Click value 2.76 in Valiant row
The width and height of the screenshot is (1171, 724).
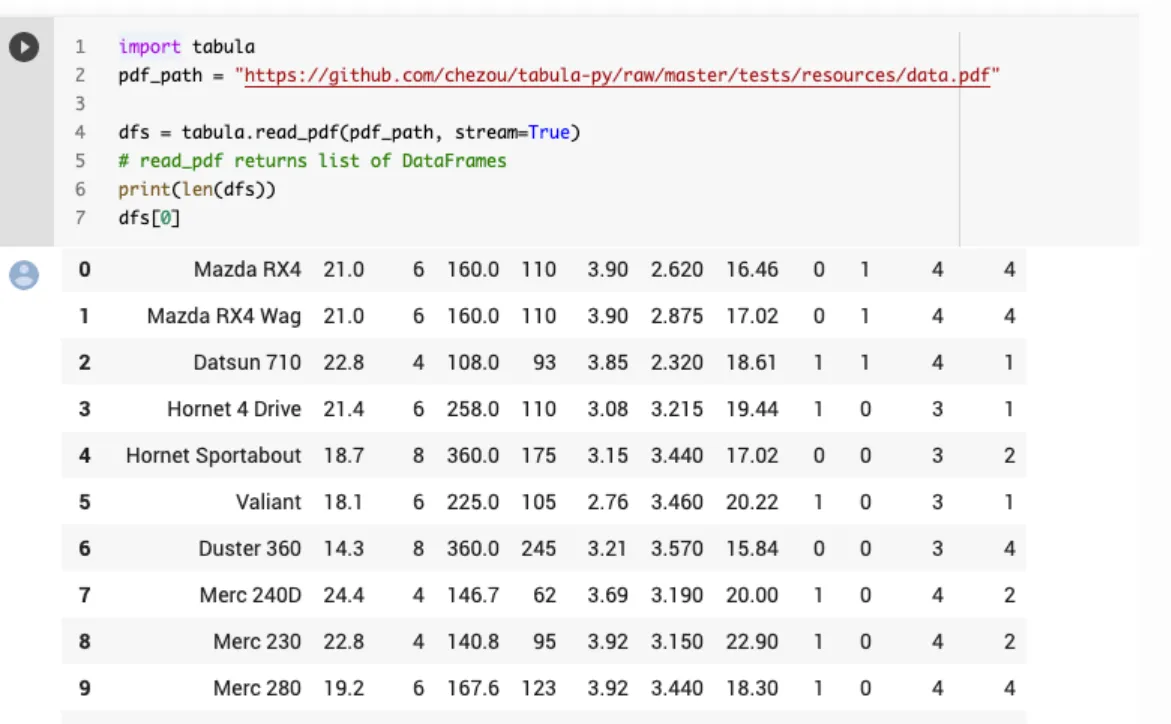pyautogui.click(x=607, y=502)
